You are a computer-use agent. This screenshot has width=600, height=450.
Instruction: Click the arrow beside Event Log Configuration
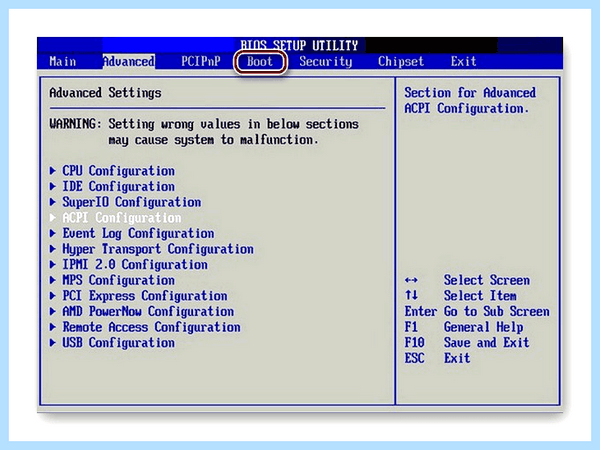click(x=53, y=233)
